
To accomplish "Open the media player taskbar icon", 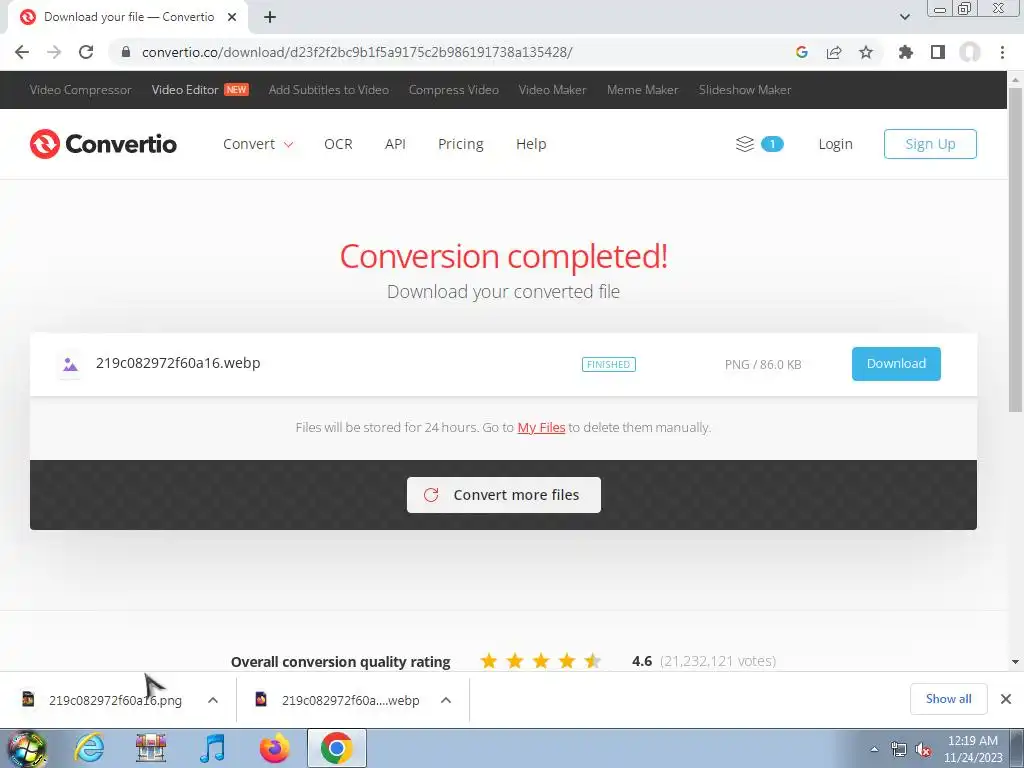I will [212, 748].
